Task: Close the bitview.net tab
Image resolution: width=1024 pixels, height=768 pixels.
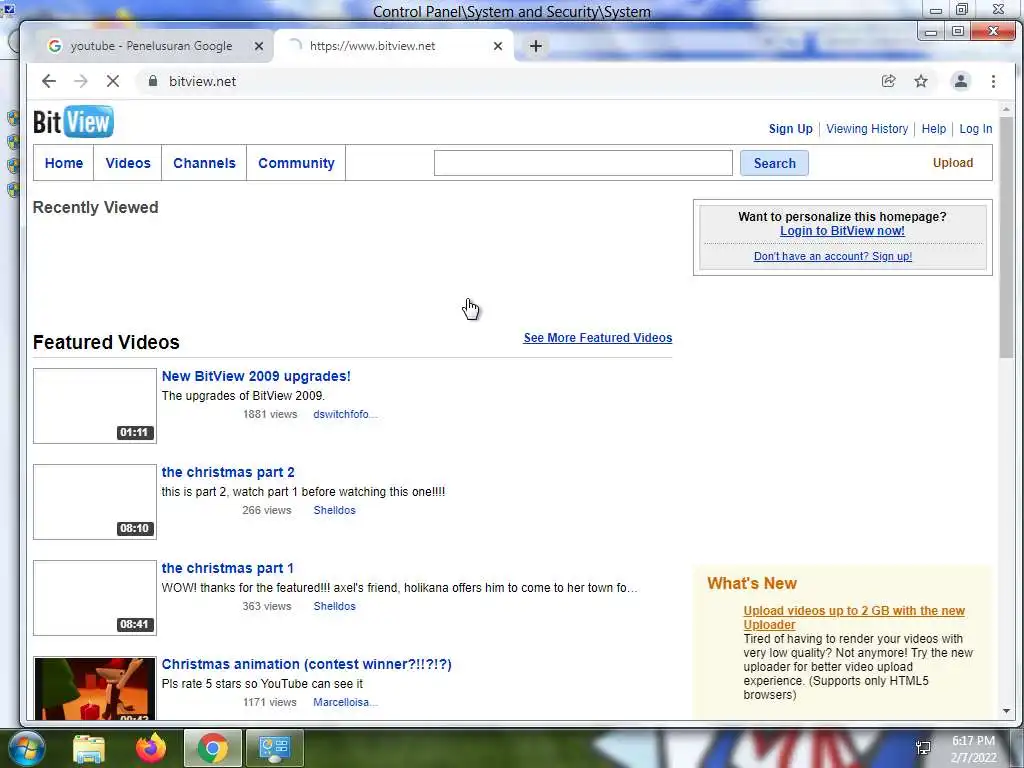Action: [498, 46]
